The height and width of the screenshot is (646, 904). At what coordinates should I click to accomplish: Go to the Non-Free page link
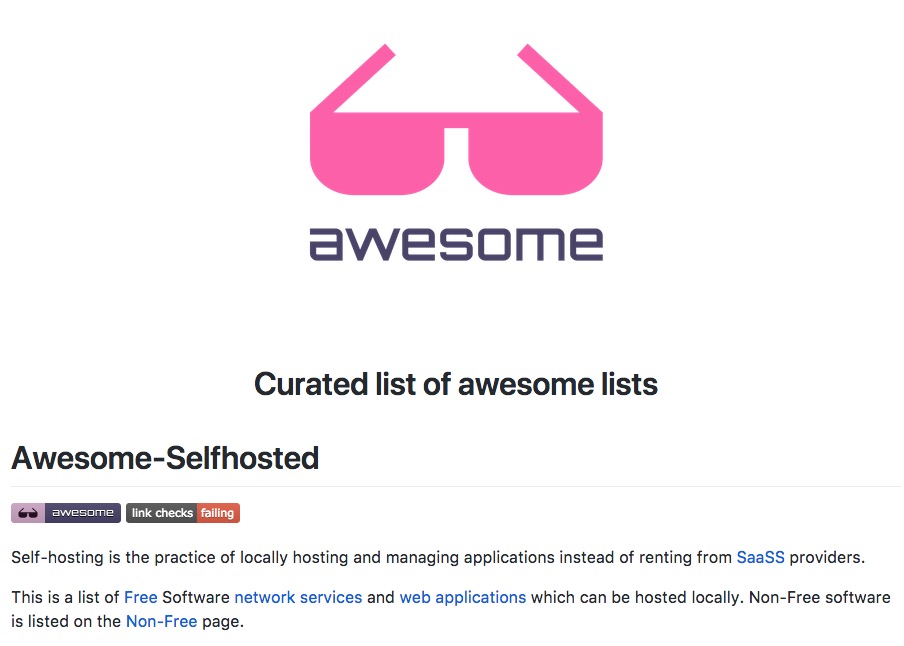point(161,621)
